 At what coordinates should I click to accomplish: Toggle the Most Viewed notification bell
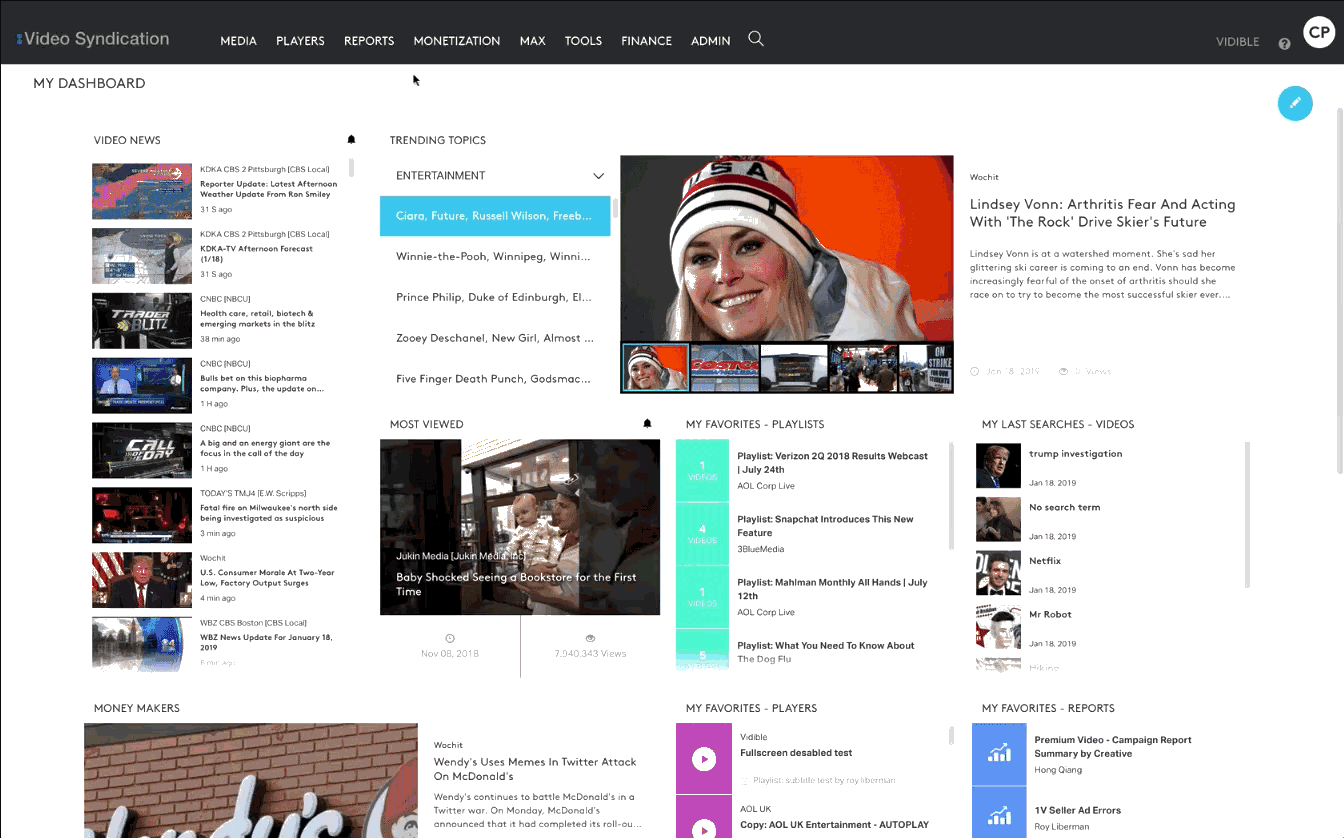[x=647, y=424]
